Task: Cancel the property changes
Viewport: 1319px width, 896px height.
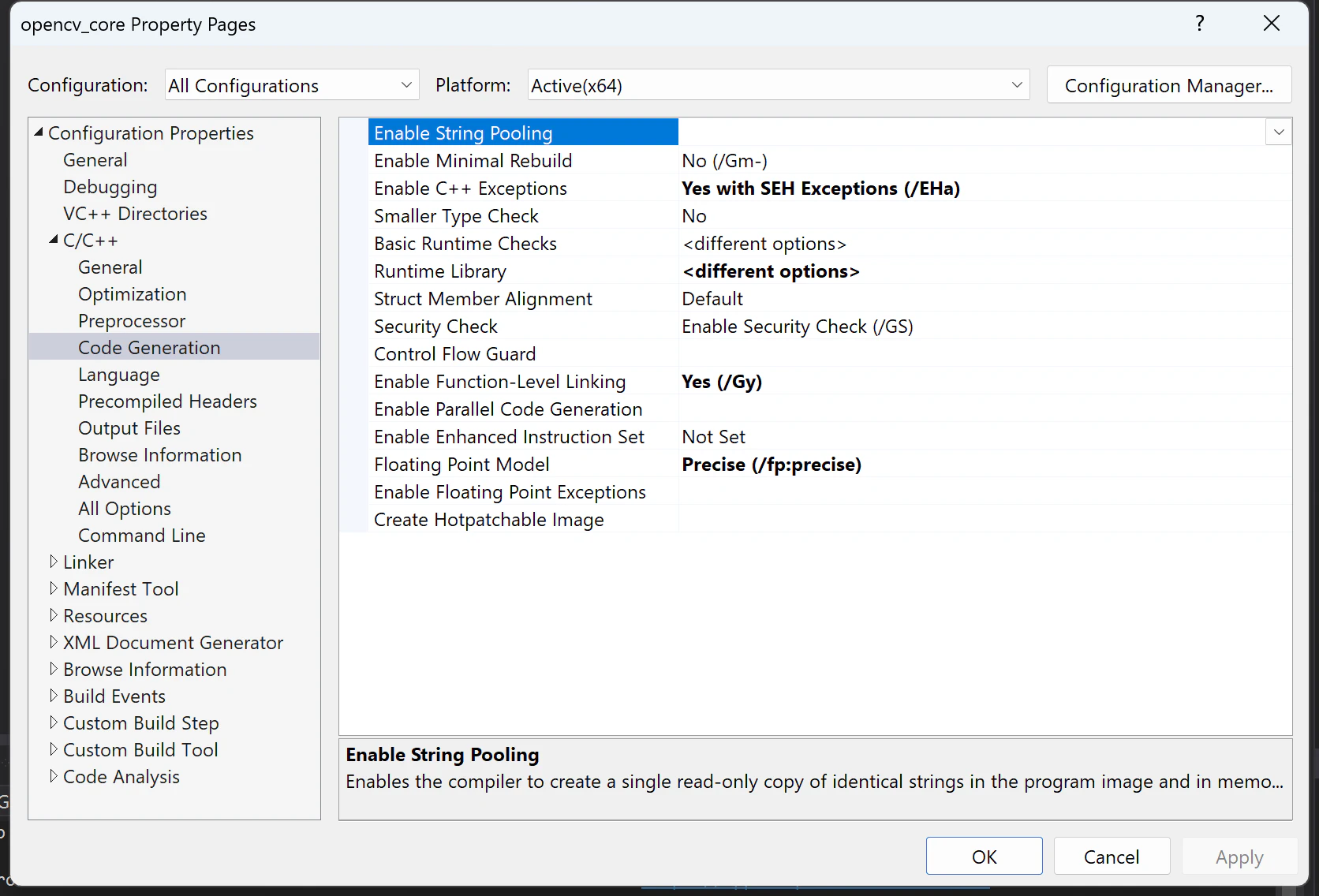Action: 1112,856
